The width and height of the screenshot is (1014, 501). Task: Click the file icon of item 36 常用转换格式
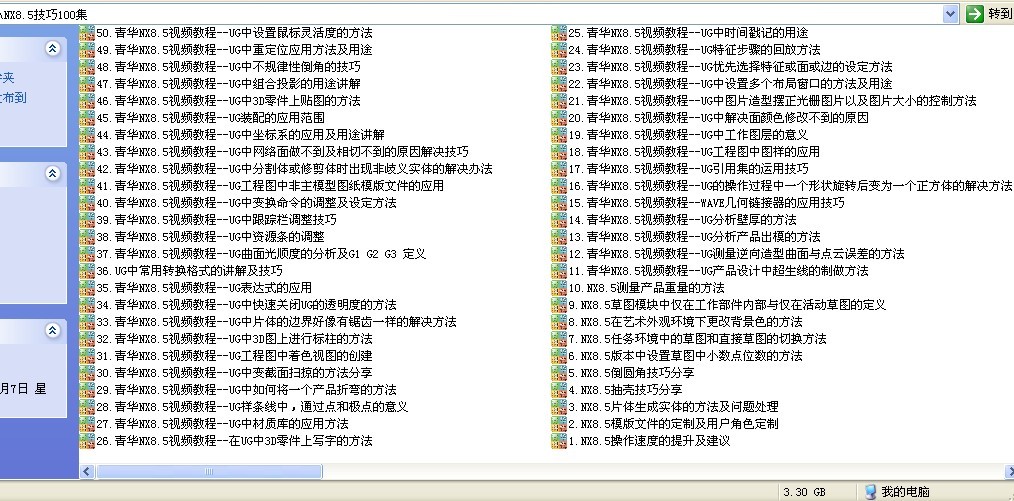(87, 271)
